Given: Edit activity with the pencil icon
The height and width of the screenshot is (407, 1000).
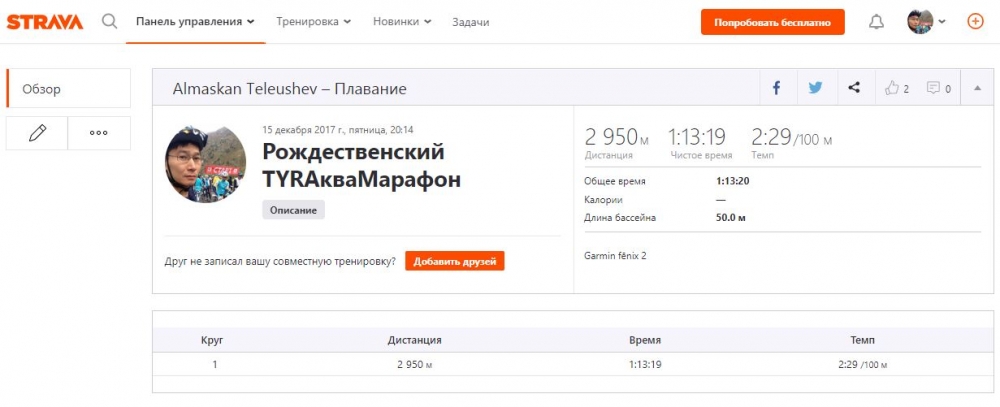Looking at the screenshot, I should pyautogui.click(x=37, y=133).
